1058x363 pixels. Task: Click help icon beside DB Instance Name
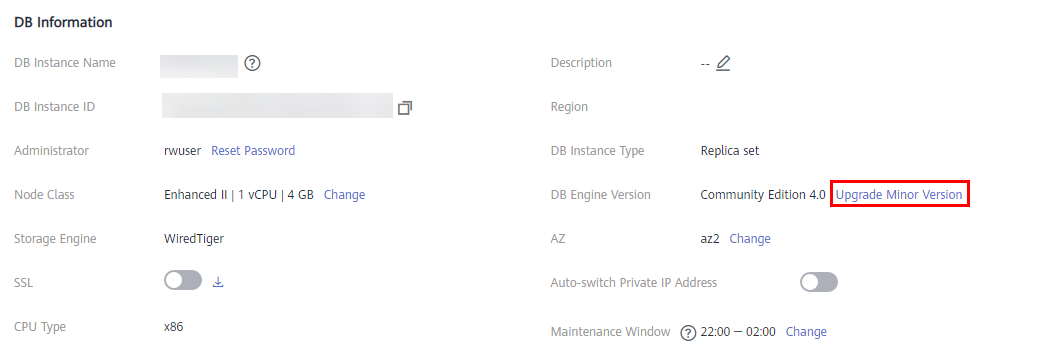252,63
